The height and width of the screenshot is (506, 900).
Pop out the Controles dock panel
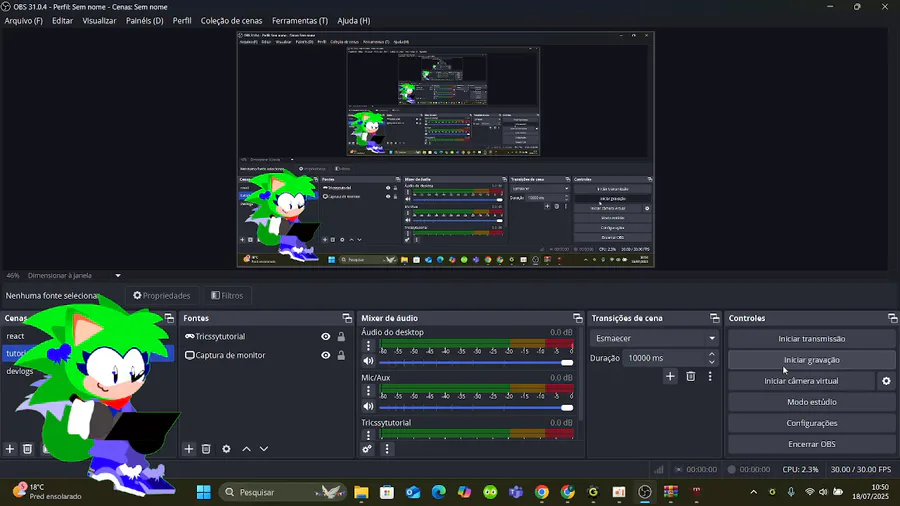[x=893, y=318]
